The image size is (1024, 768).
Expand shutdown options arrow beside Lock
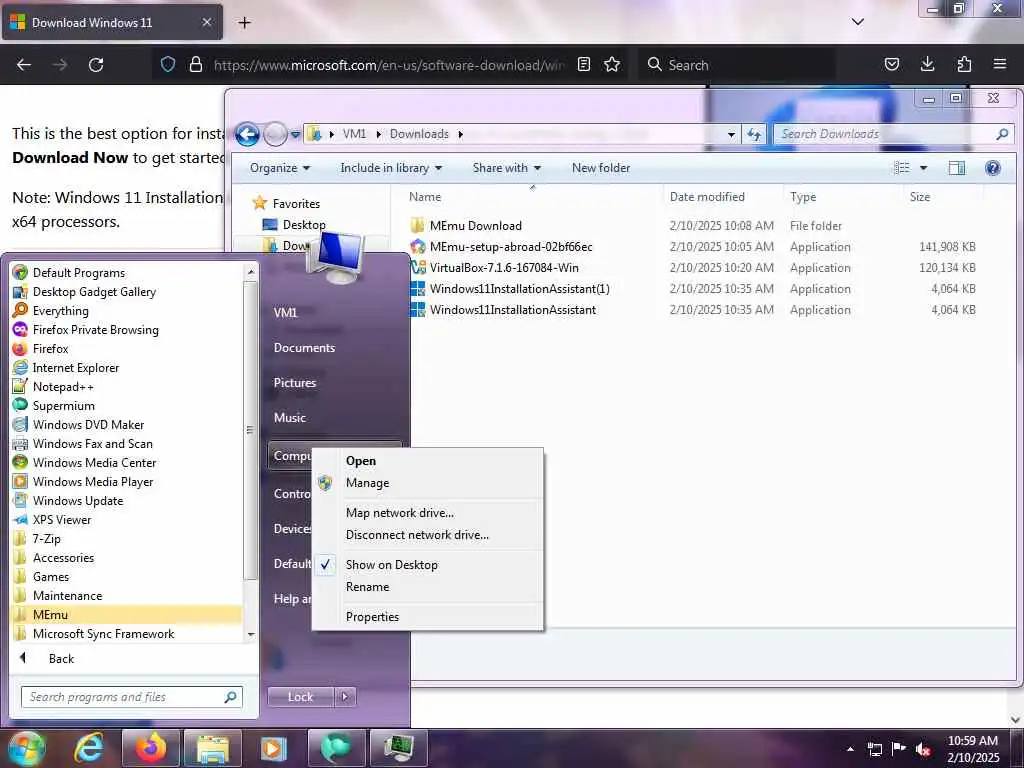345,697
